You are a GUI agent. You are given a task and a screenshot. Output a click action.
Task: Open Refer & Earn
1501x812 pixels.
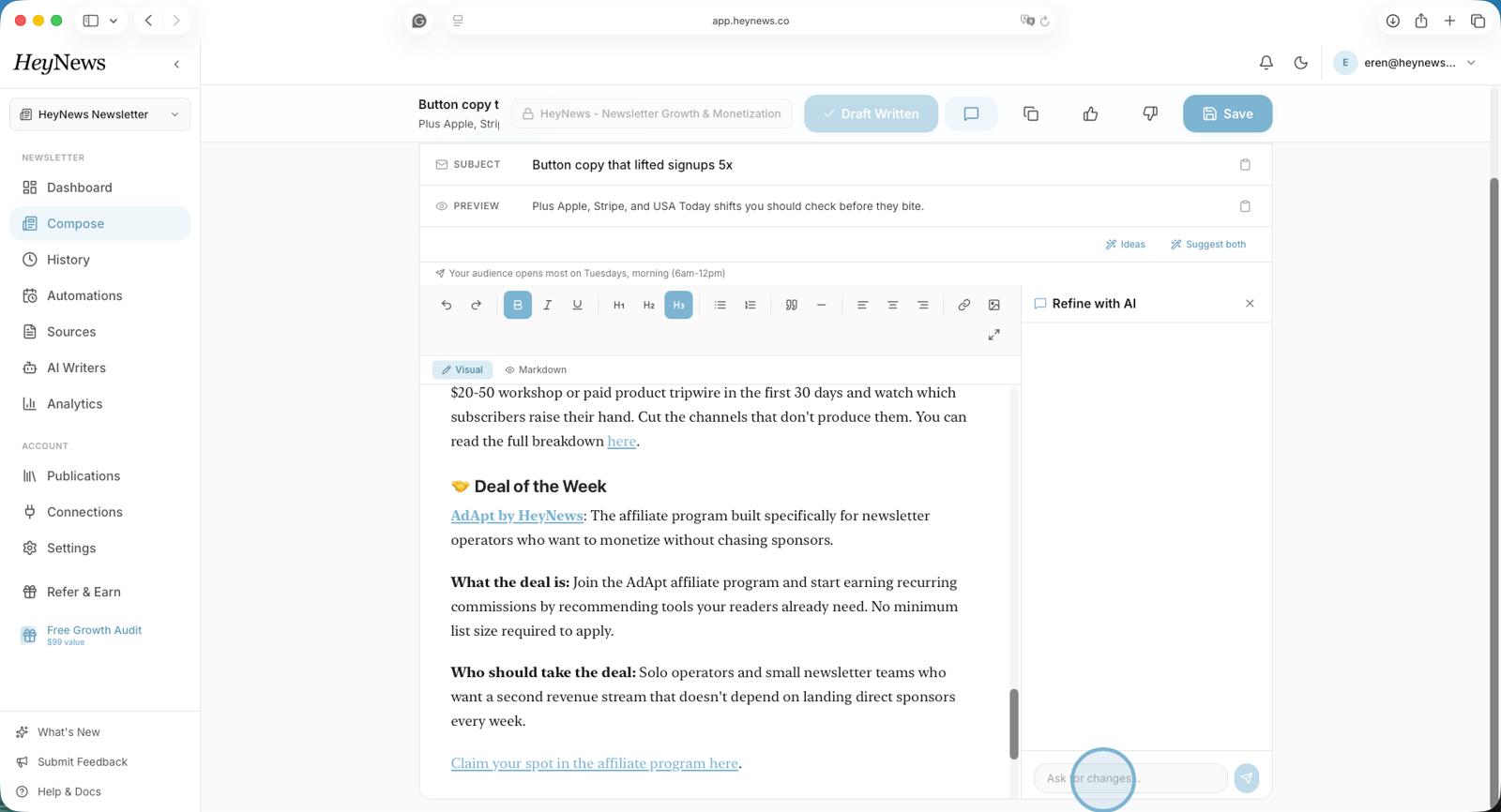100,593
